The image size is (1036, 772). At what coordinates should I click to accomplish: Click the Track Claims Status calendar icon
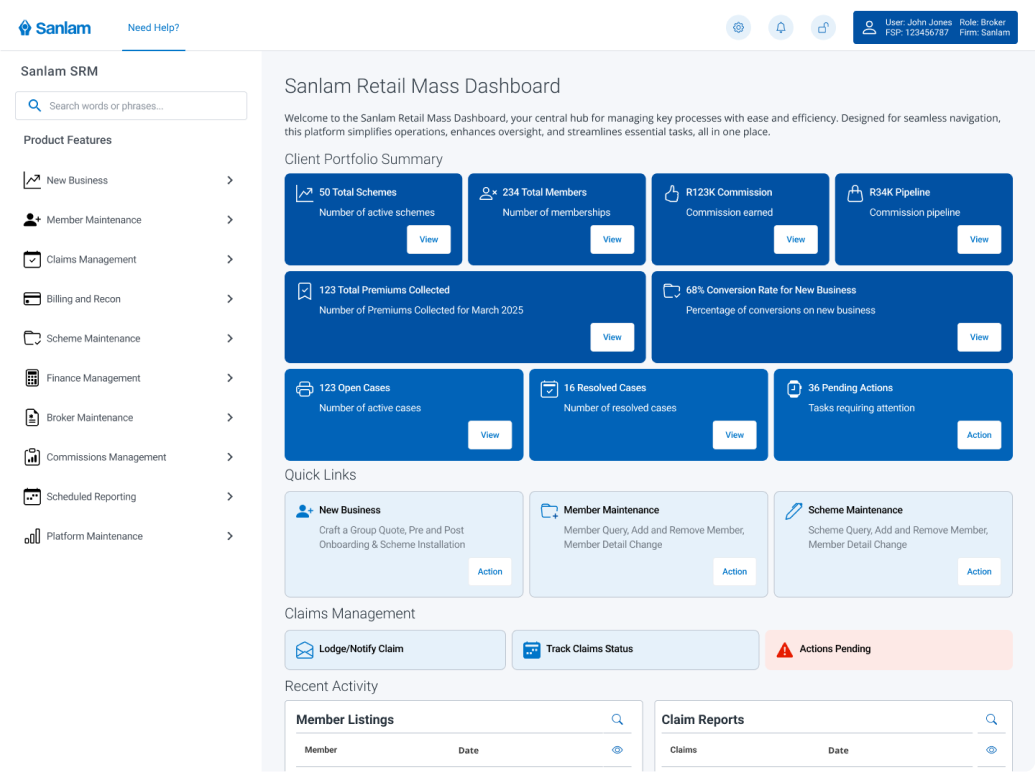click(531, 650)
